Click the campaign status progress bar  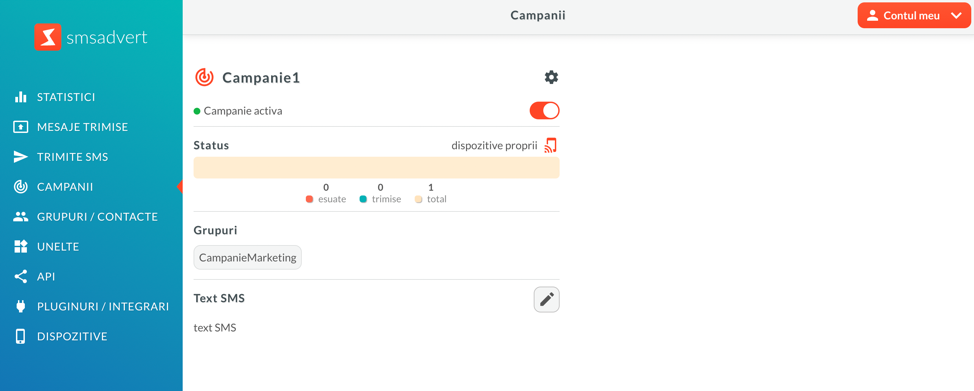(x=376, y=168)
